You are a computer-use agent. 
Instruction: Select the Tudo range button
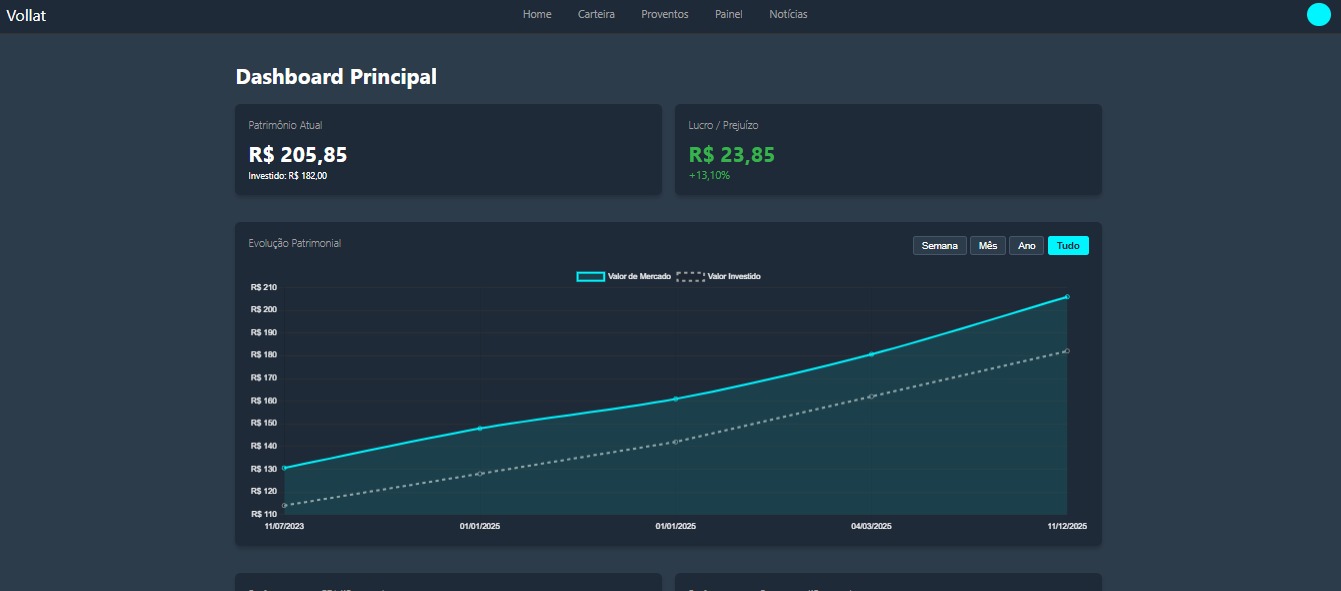tap(1068, 246)
